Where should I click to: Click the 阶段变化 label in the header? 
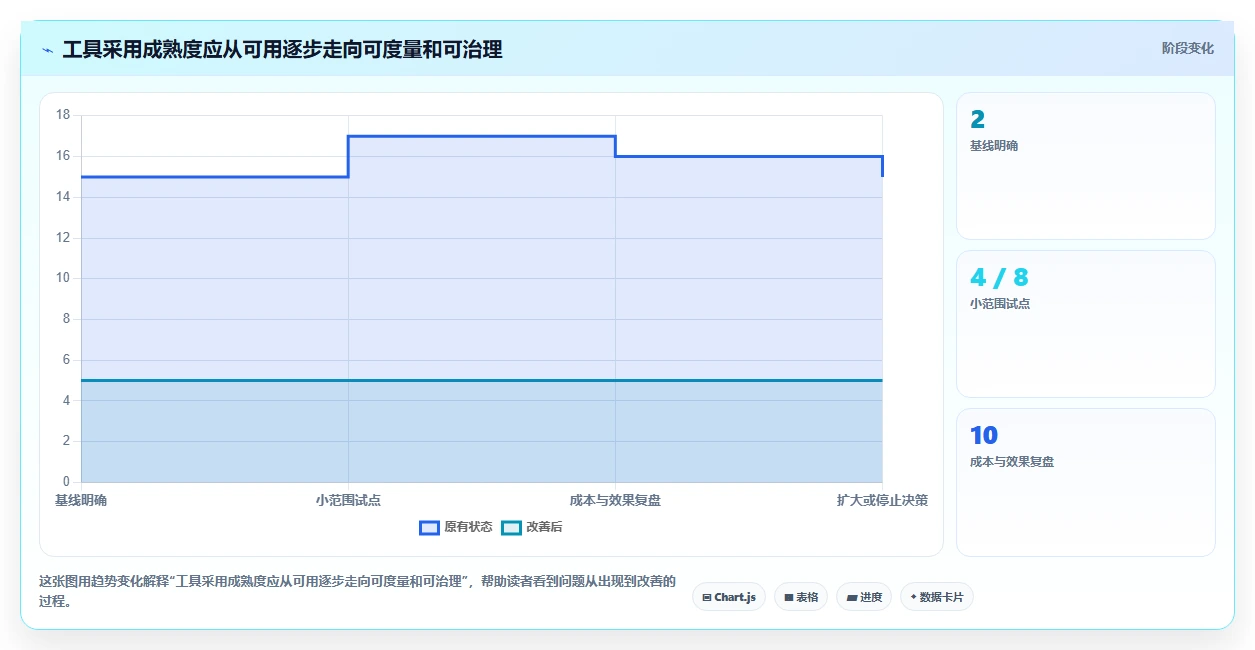(1188, 48)
